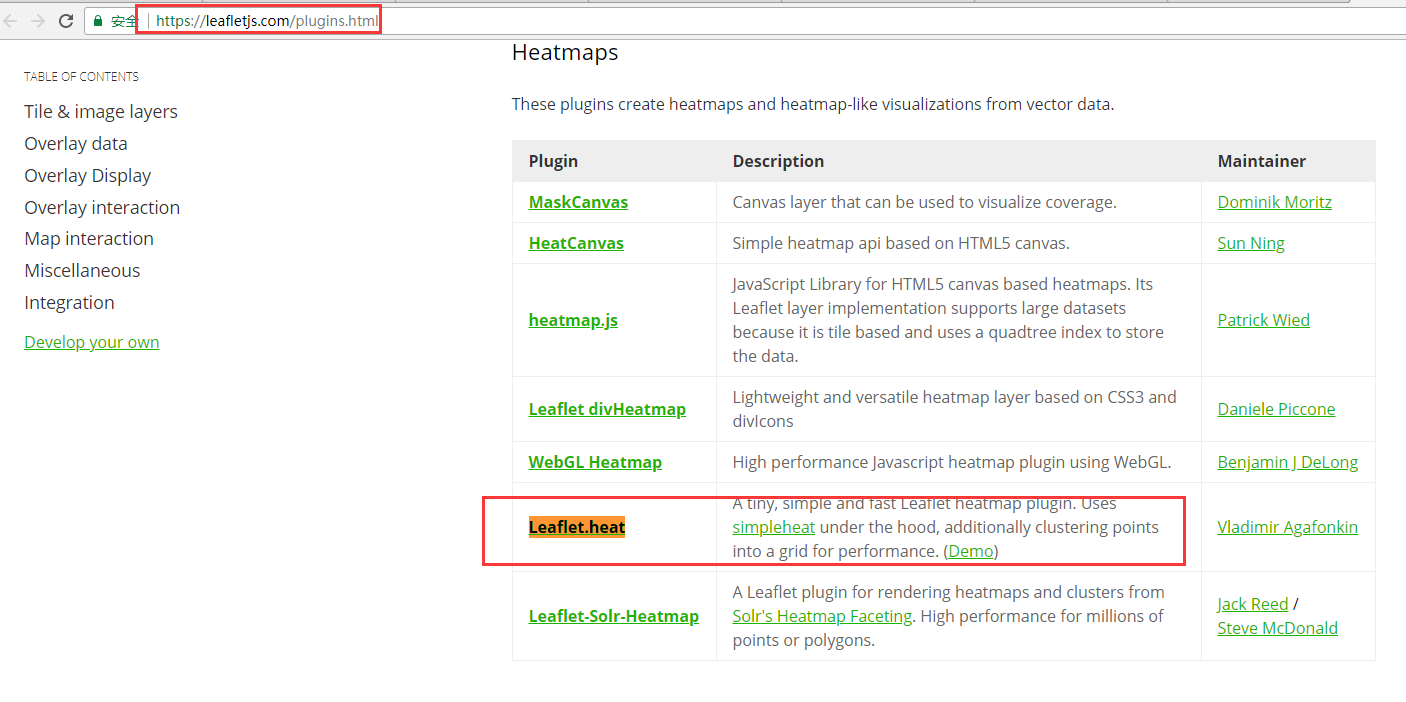Open the highlighted Leaflet.heat plugin link
Viewport: 1406px width, 702px height.
pyautogui.click(x=577, y=527)
